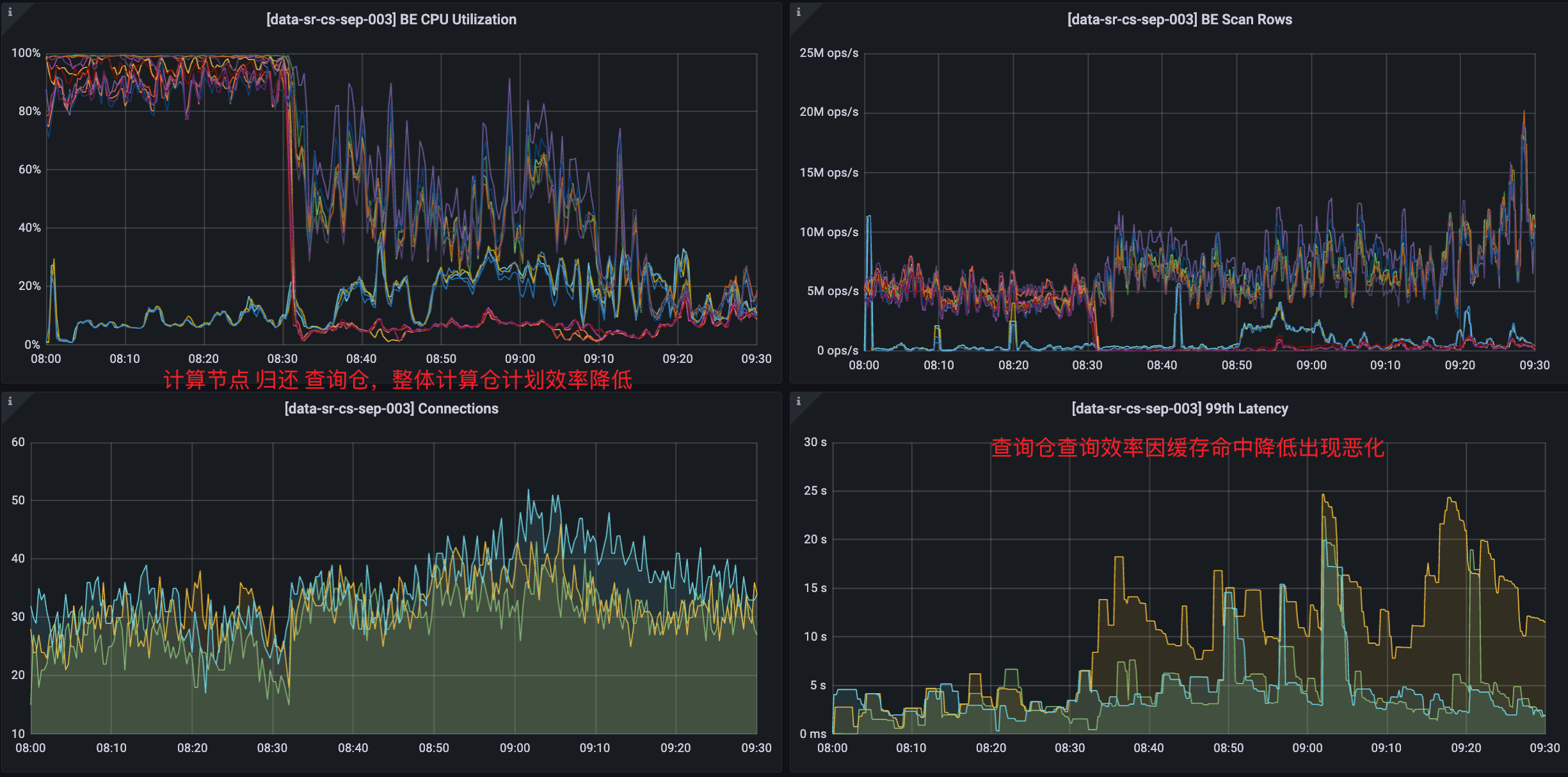
Task: Click the 08:00 tick on Scan Rows chart
Action: [864, 365]
